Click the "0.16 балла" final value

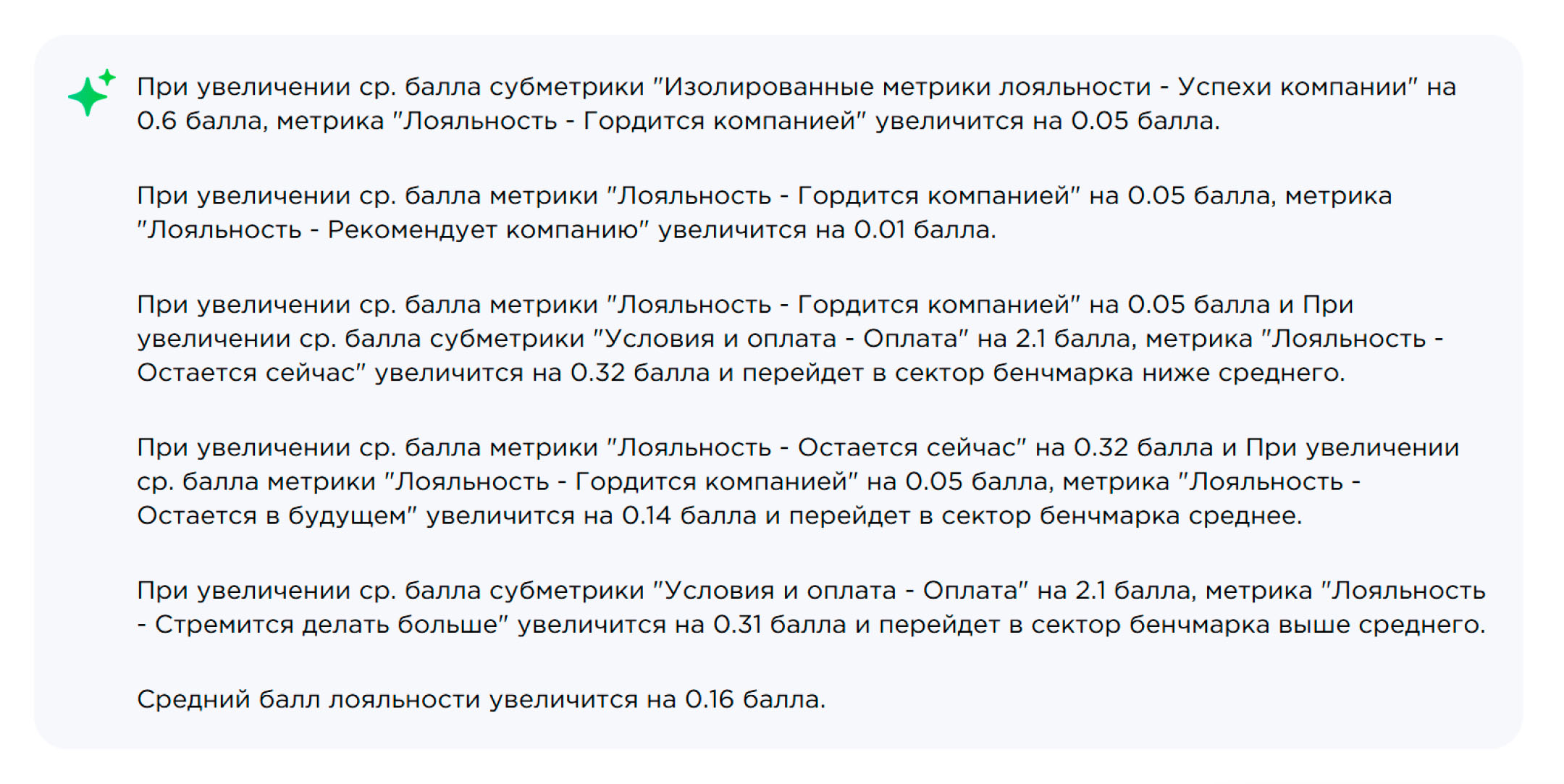click(x=755, y=699)
